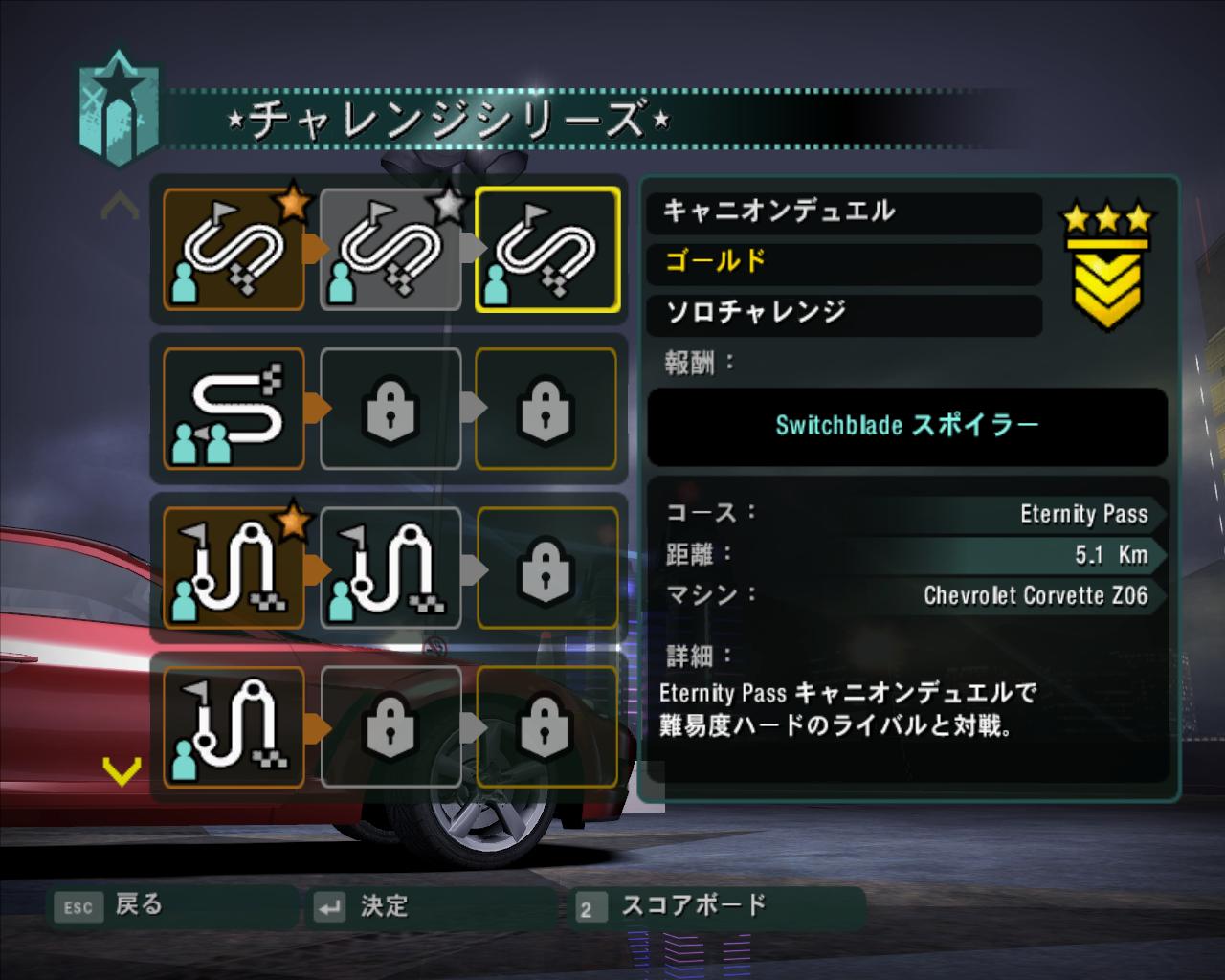The width and height of the screenshot is (1225, 980).
Task: Choose the fourth row checkpoint race icon
Action: 234,727
